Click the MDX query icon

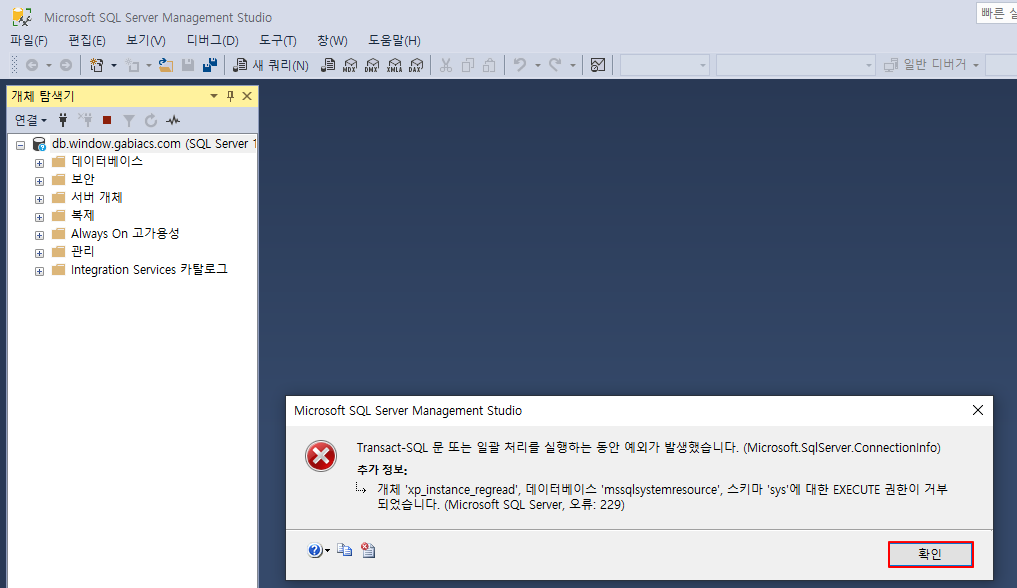pyautogui.click(x=350, y=65)
